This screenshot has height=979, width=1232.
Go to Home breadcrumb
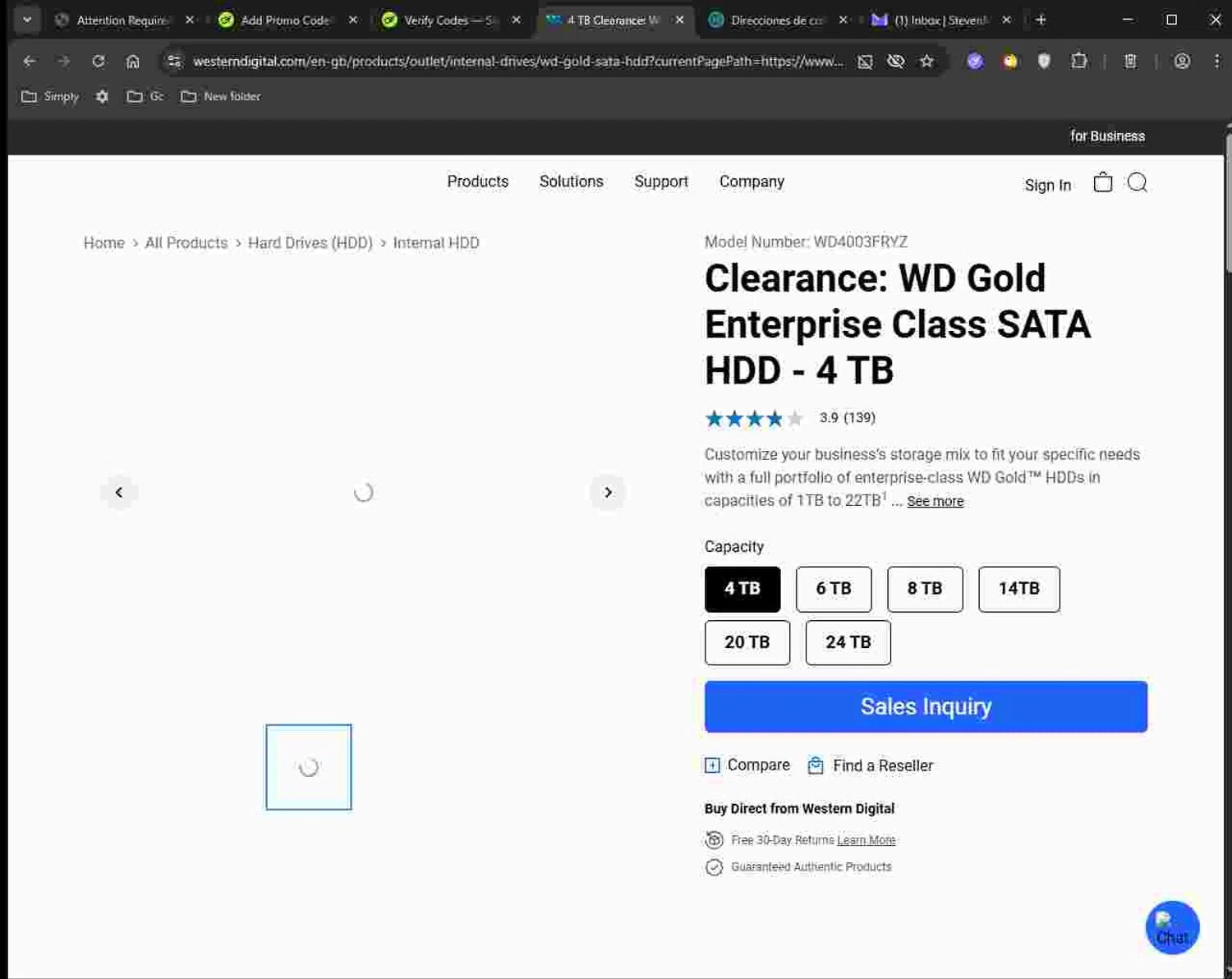[x=104, y=243]
